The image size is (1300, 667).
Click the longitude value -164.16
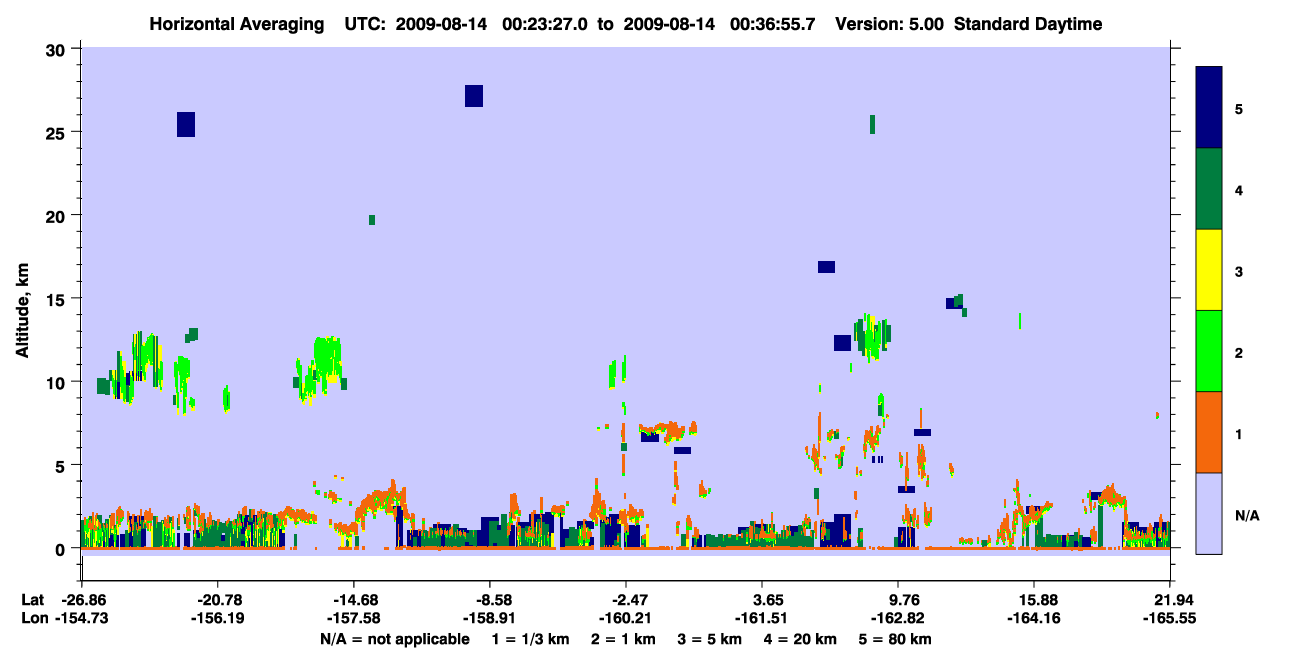[1034, 619]
